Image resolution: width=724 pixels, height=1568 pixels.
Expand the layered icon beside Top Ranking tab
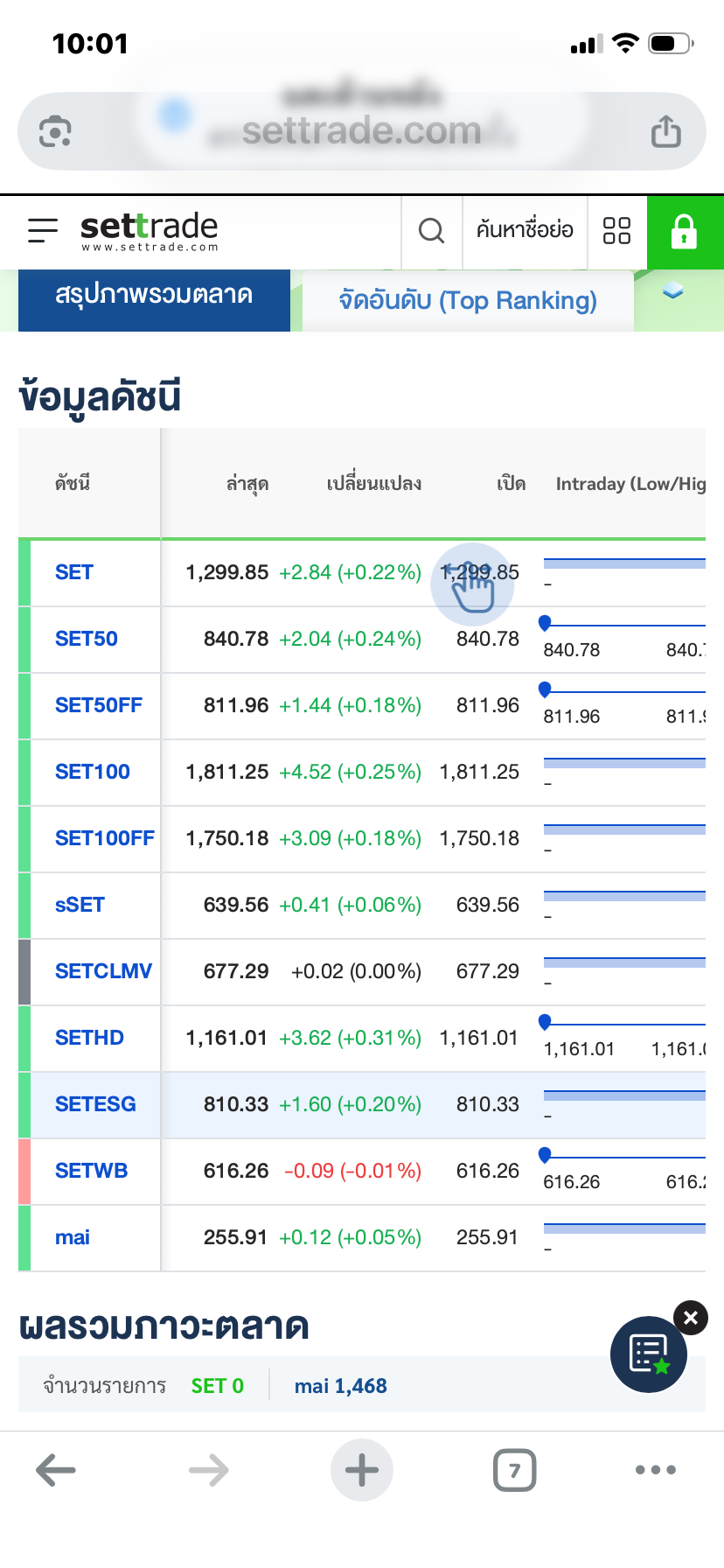(x=672, y=291)
